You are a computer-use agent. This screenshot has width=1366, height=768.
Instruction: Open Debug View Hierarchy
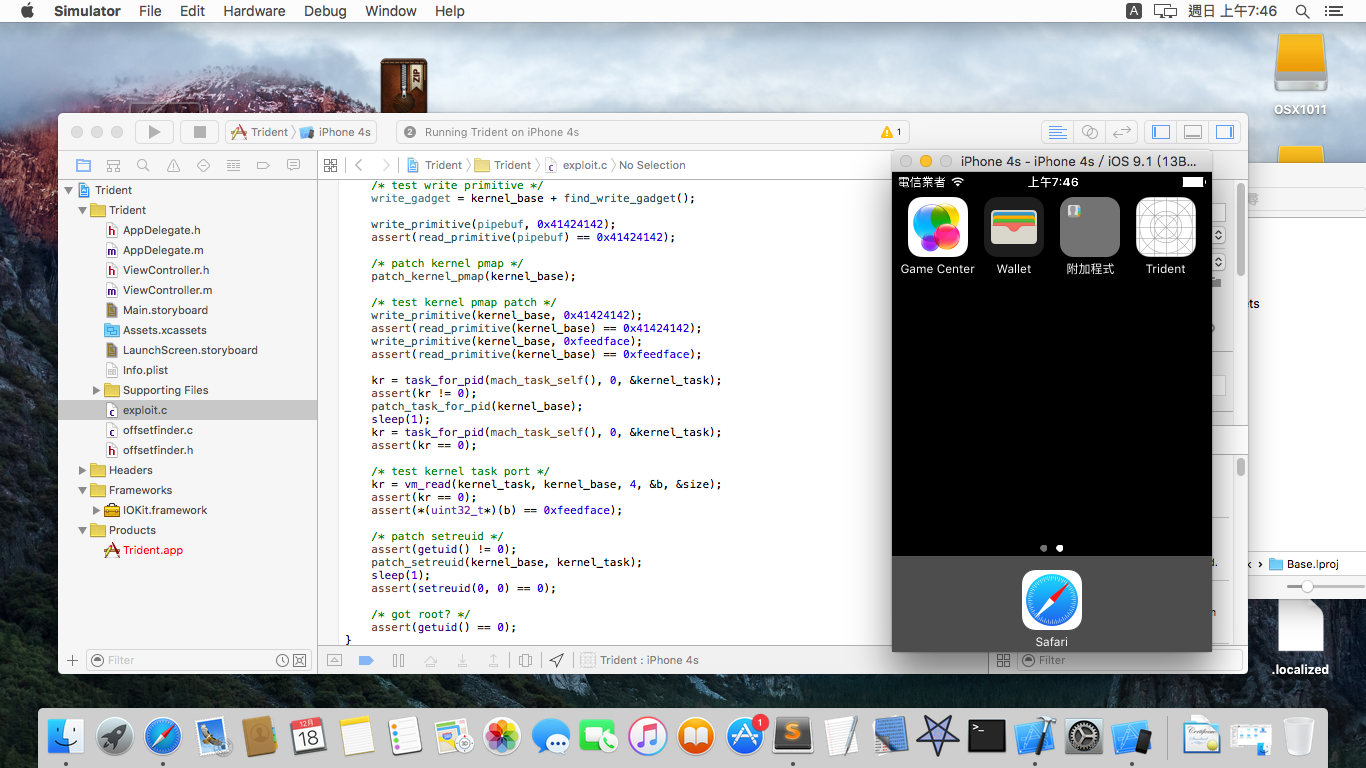pyautogui.click(x=526, y=660)
